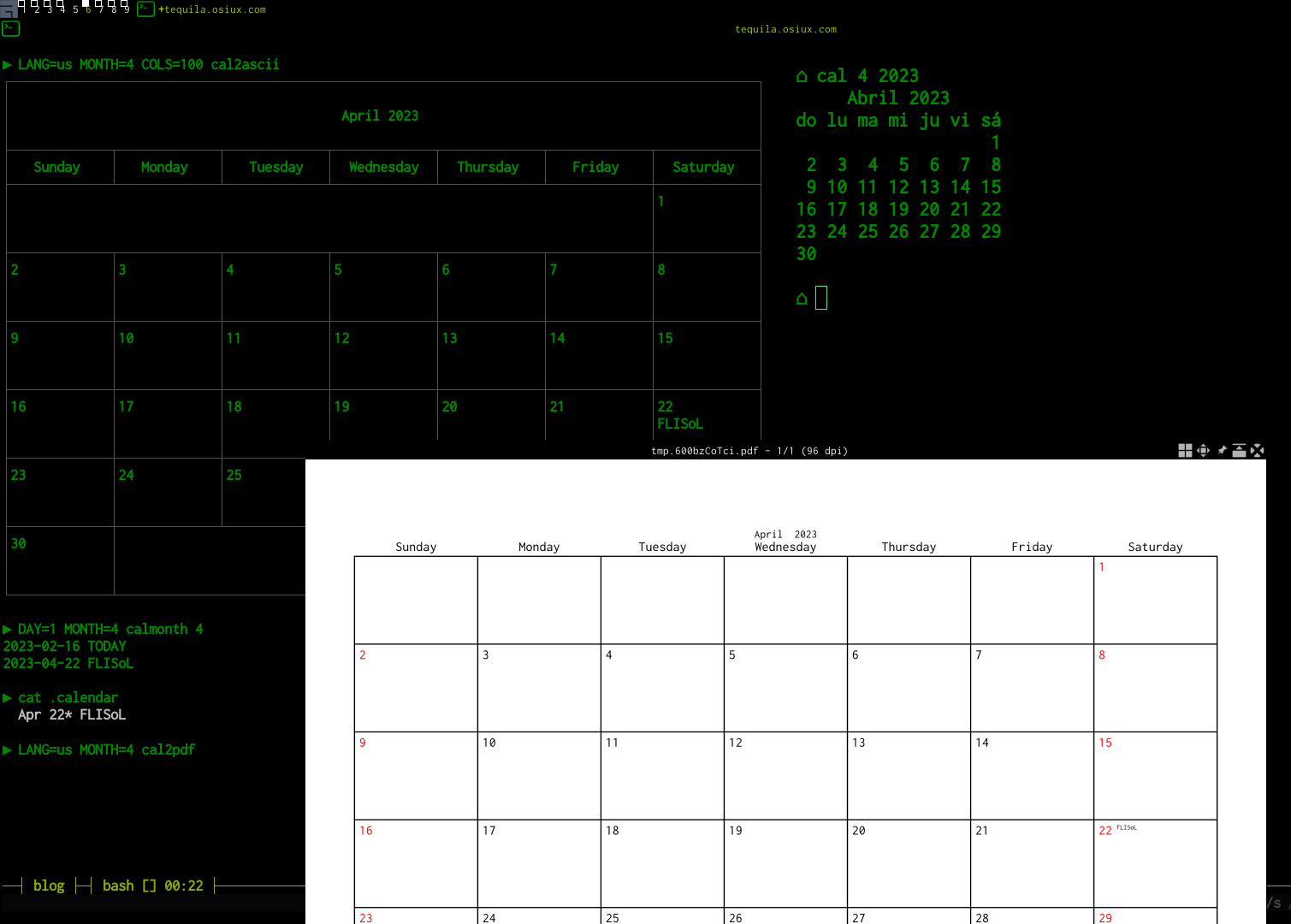Click day 12 cell in the ASCII calendar
The image size is (1291, 924).
click(383, 355)
